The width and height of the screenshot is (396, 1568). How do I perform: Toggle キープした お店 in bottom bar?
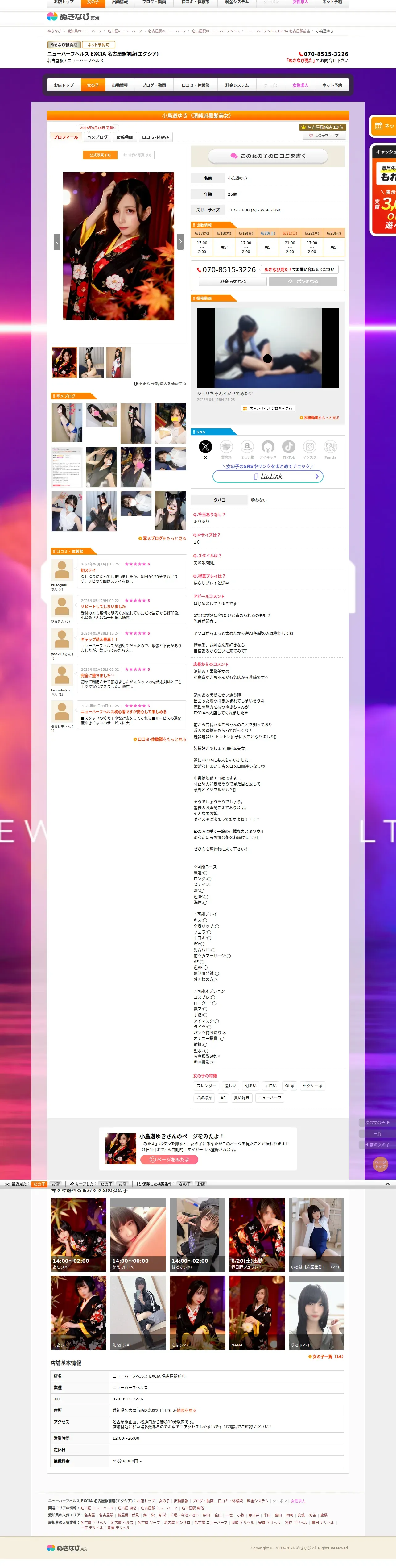pyautogui.click(x=122, y=1184)
